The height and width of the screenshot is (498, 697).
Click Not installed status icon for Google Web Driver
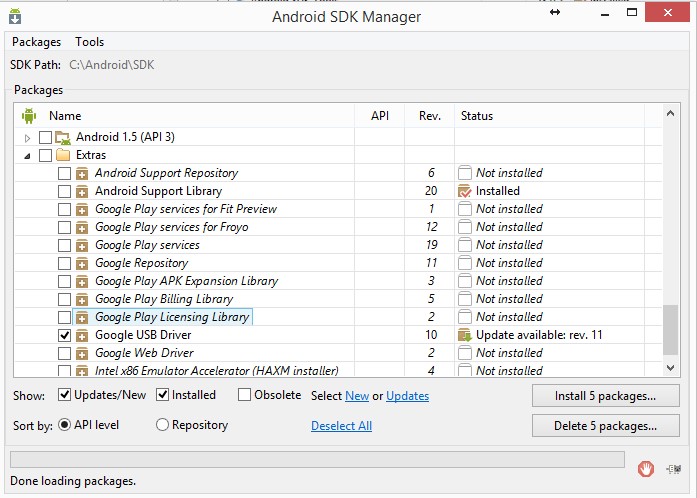point(465,353)
